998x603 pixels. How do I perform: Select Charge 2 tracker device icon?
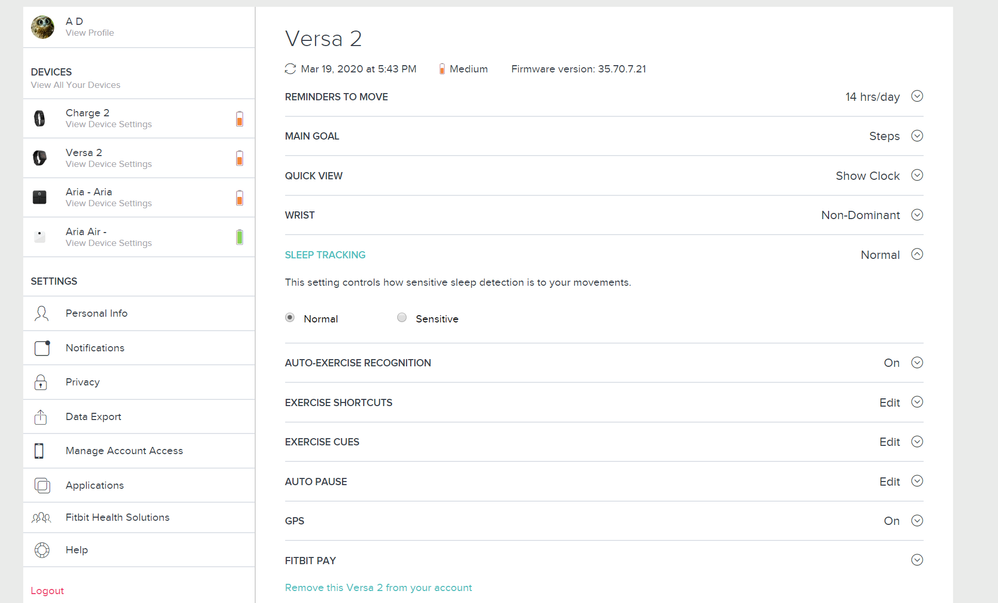39,118
